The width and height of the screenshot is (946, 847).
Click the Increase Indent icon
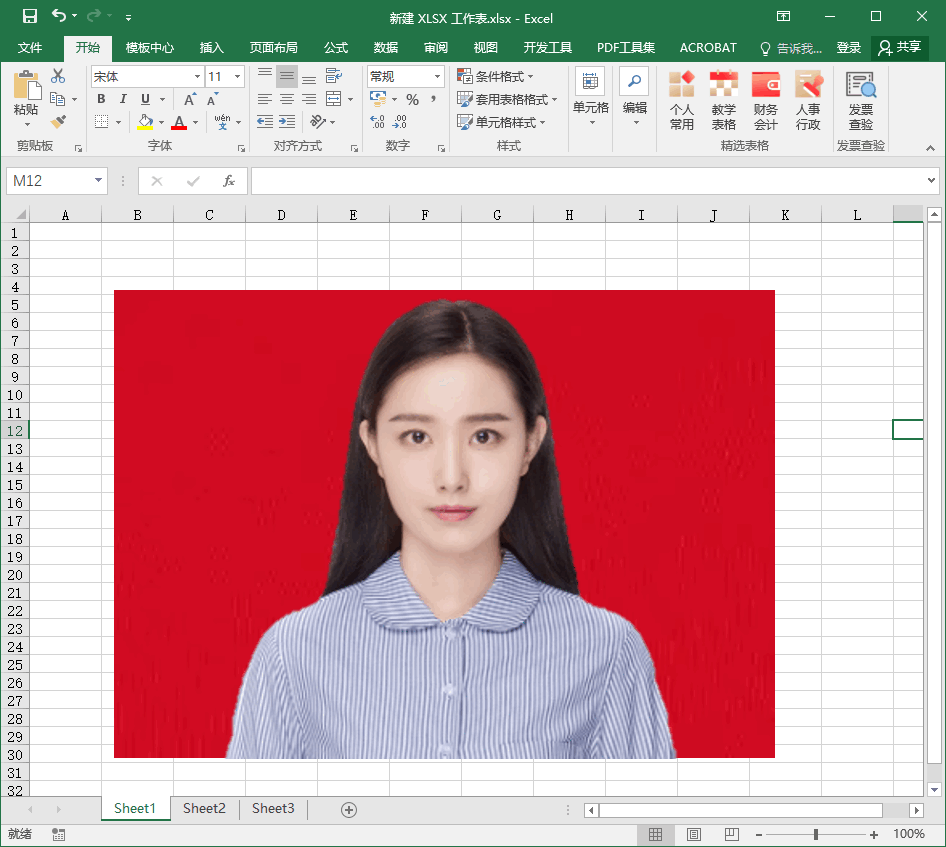click(287, 122)
